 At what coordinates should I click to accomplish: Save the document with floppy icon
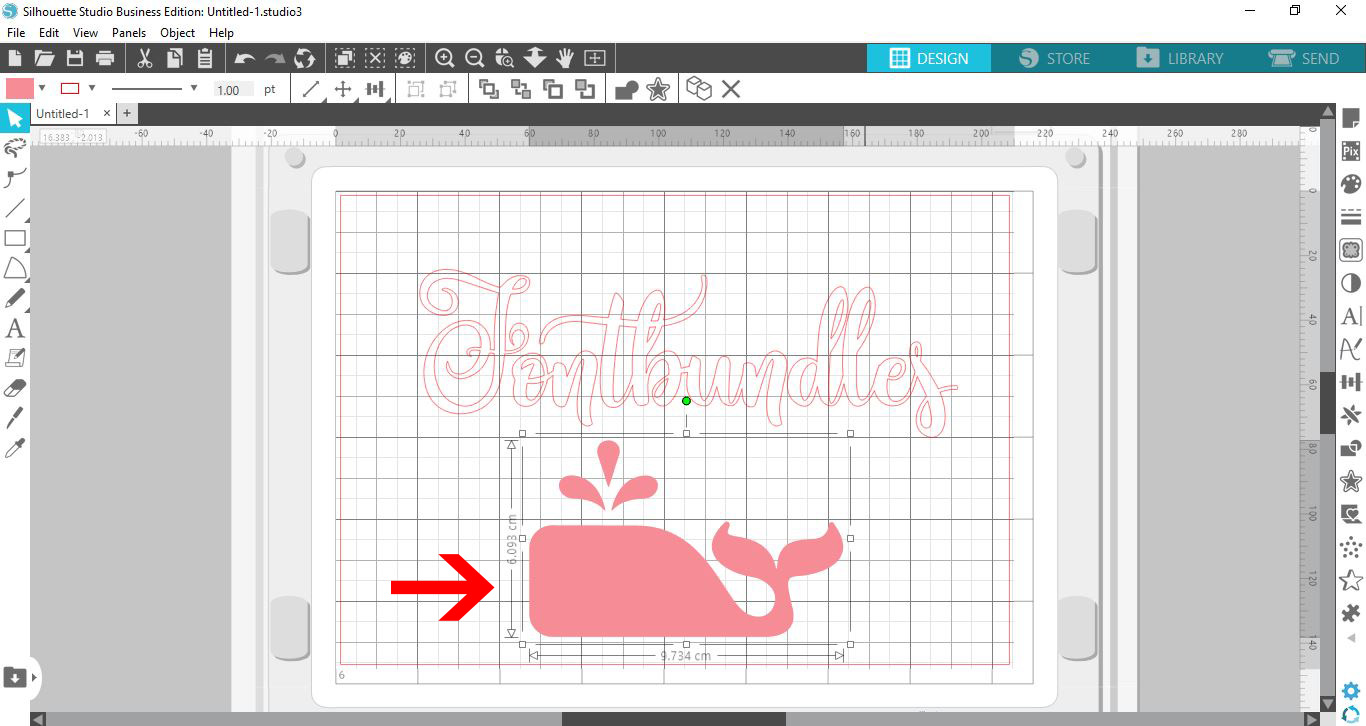[74, 57]
